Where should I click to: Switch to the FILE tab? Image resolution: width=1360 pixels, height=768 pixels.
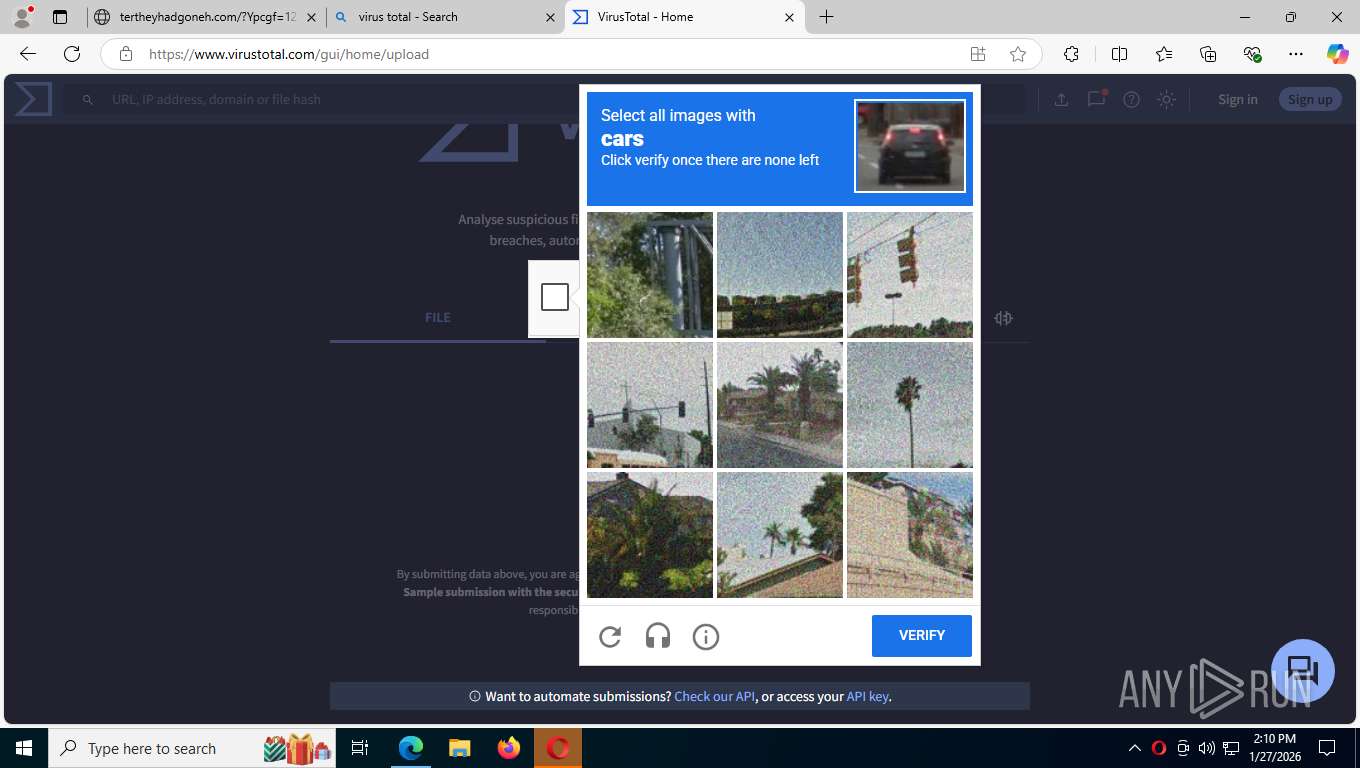(438, 317)
